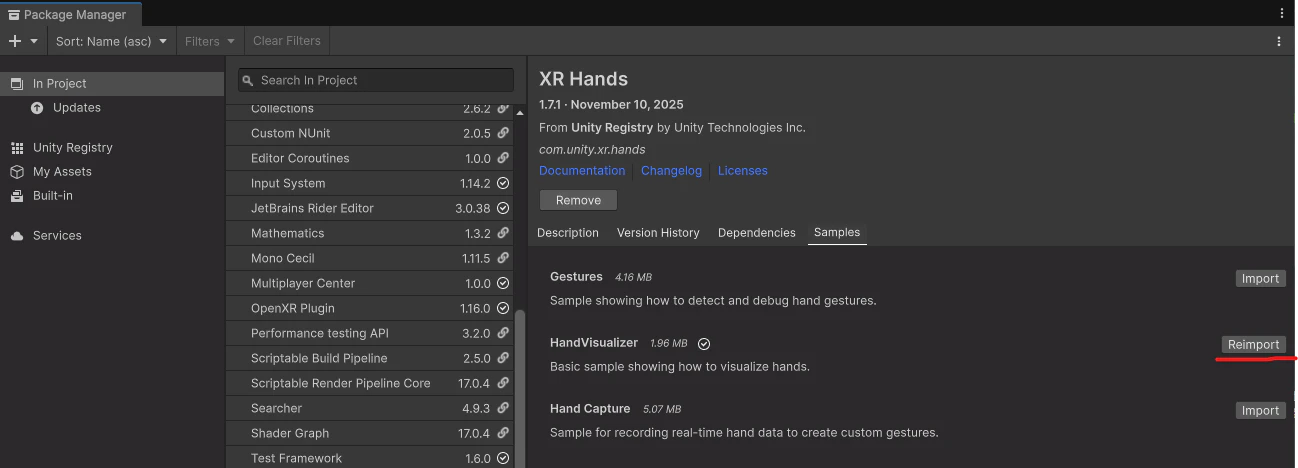The width and height of the screenshot is (1298, 468).
Task: Click link icon beside Mono Cecil version
Action: pyautogui.click(x=503, y=258)
